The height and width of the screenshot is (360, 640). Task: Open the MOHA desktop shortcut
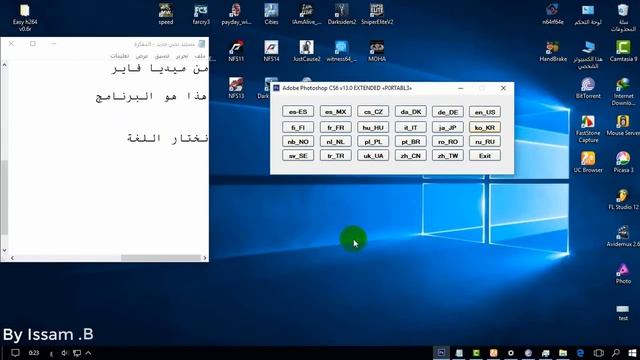point(377,51)
